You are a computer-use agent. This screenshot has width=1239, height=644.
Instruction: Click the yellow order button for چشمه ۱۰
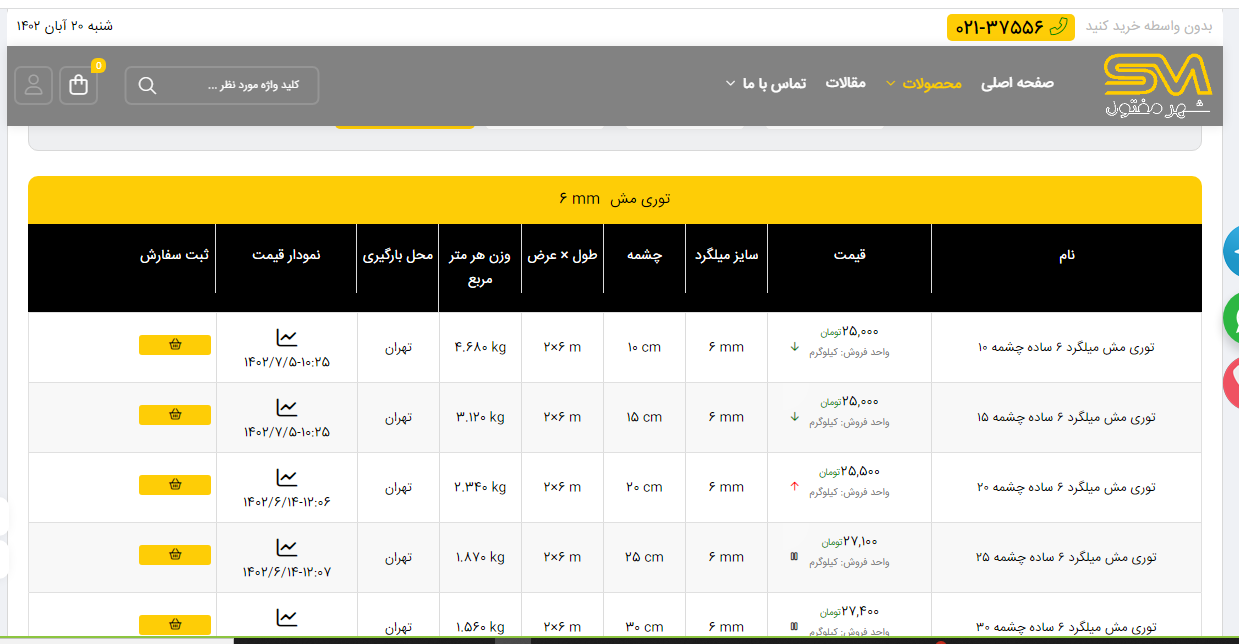(x=175, y=345)
